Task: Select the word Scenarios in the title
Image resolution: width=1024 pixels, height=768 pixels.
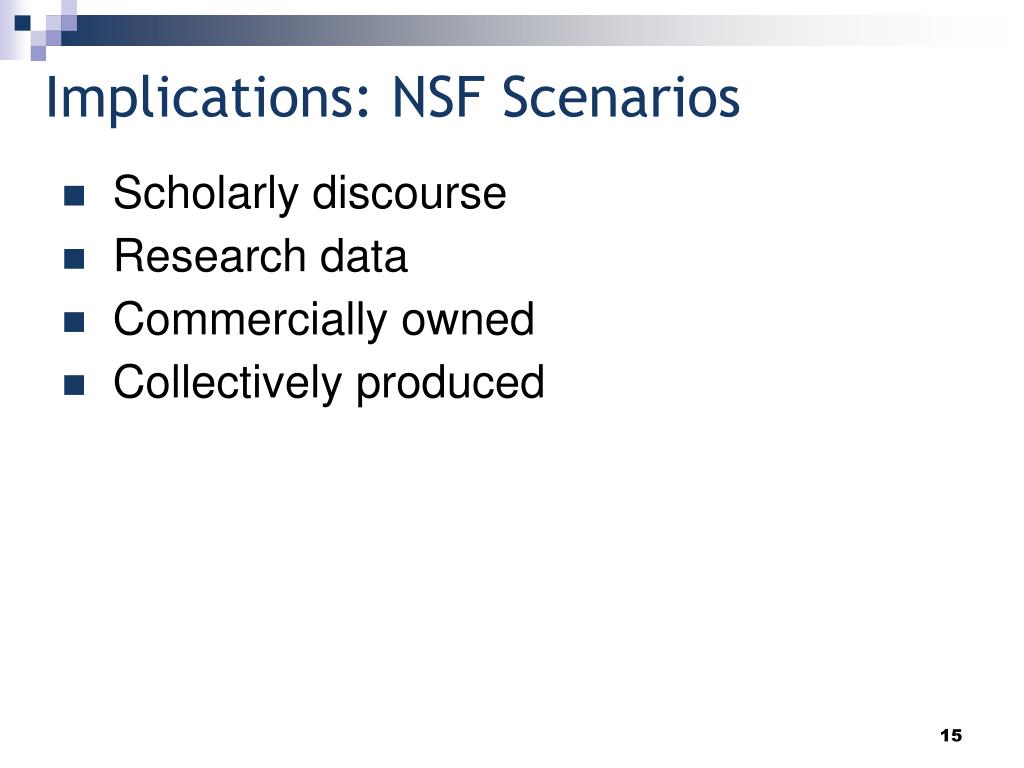Action: tap(621, 97)
